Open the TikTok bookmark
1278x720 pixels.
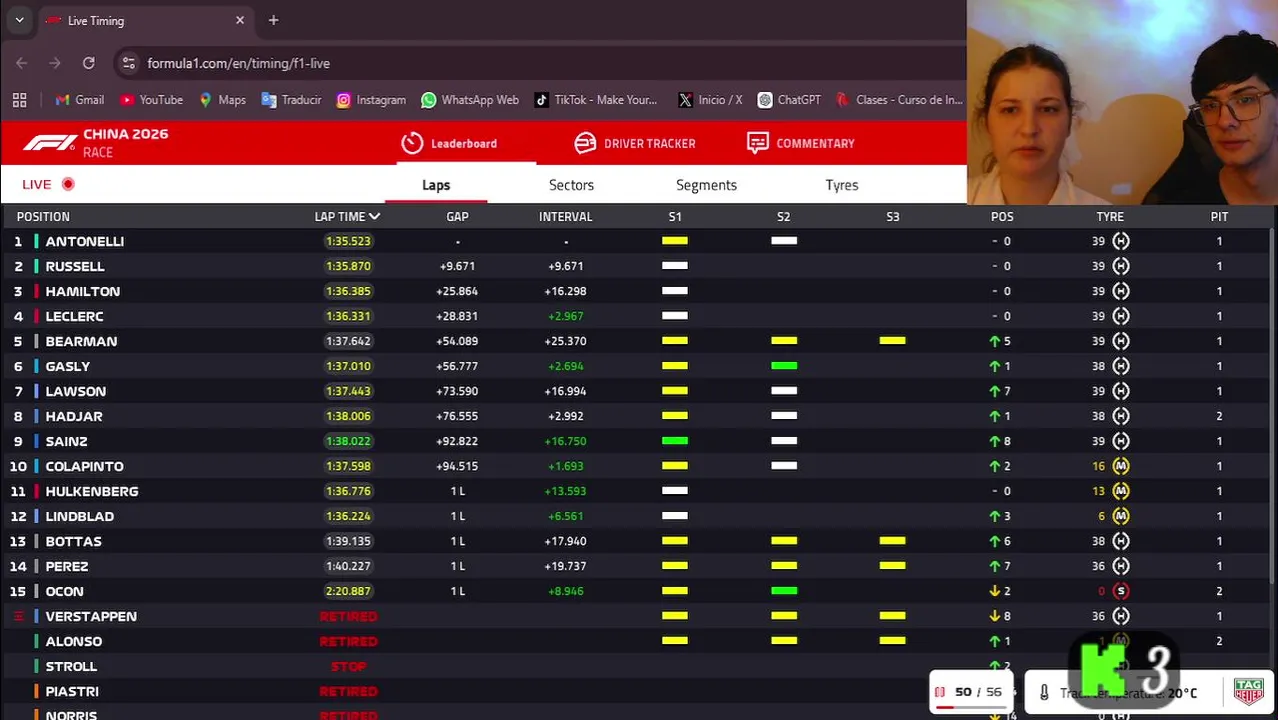[x=596, y=100]
